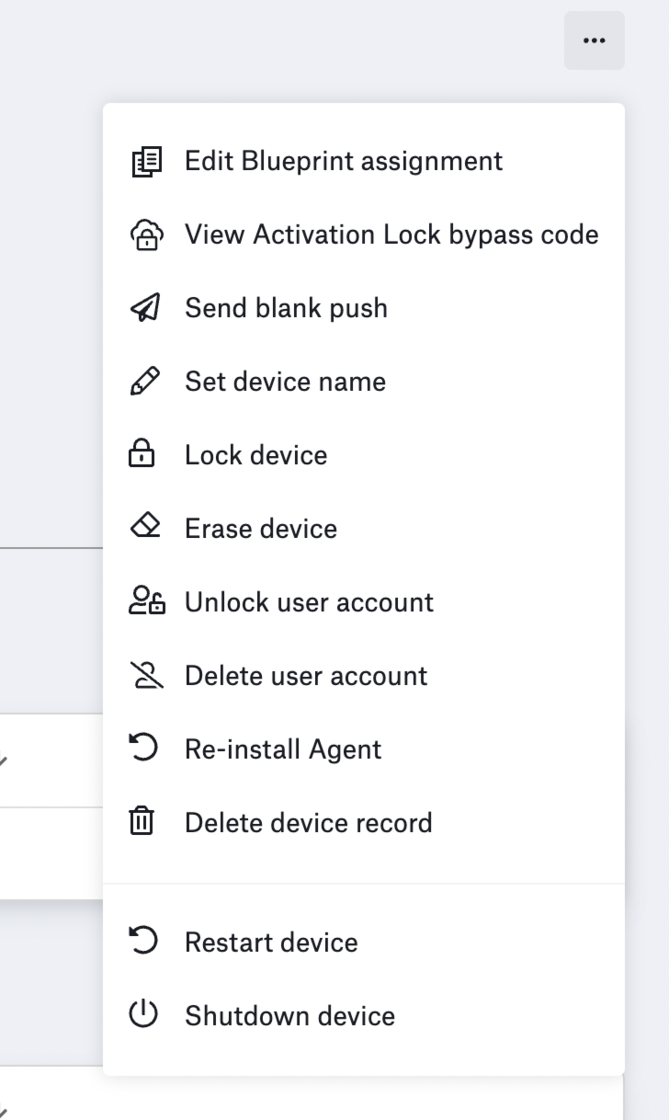Click the Activation Lock cloud padlock icon
The image size is (669, 1120).
pos(145,235)
